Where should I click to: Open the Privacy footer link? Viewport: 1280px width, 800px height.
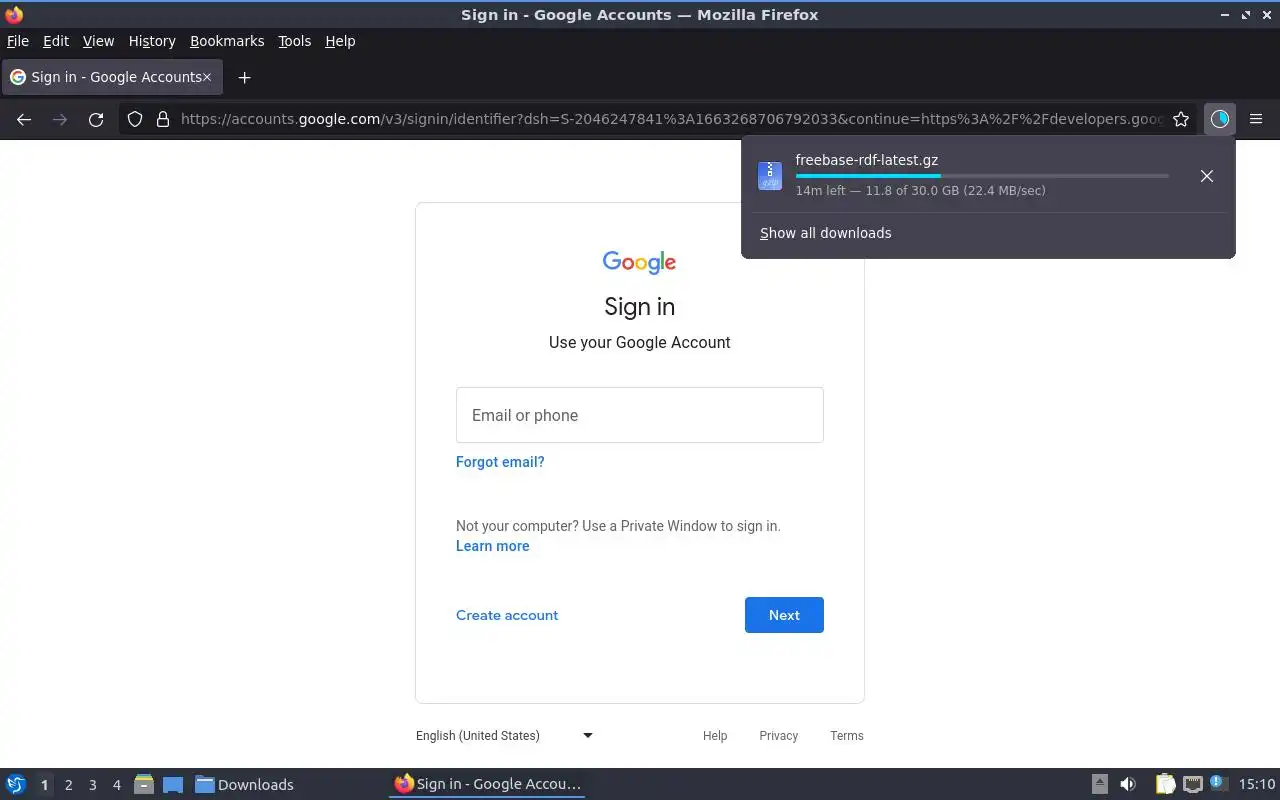click(778, 735)
